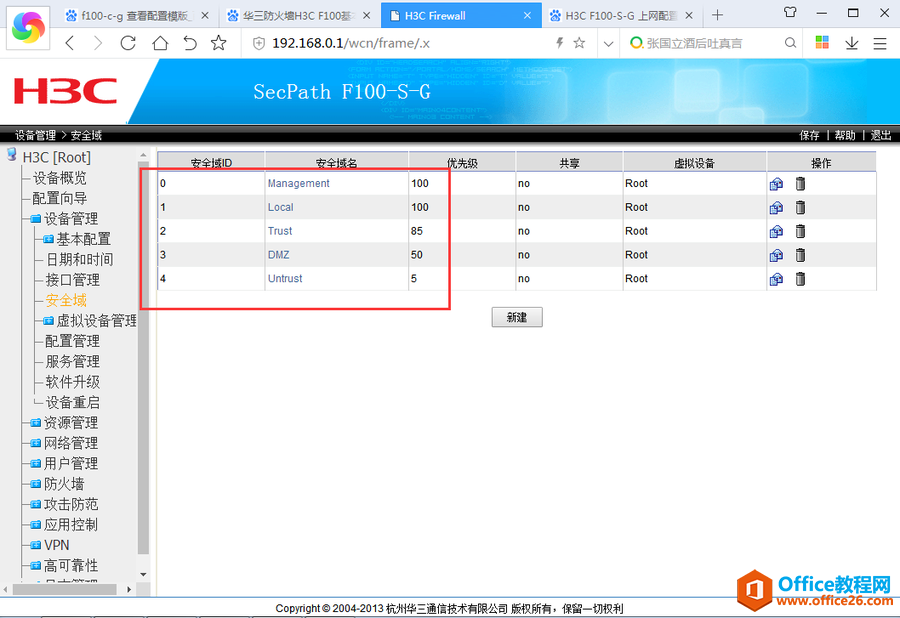
Task: Delete the Management security zone
Action: pos(800,184)
